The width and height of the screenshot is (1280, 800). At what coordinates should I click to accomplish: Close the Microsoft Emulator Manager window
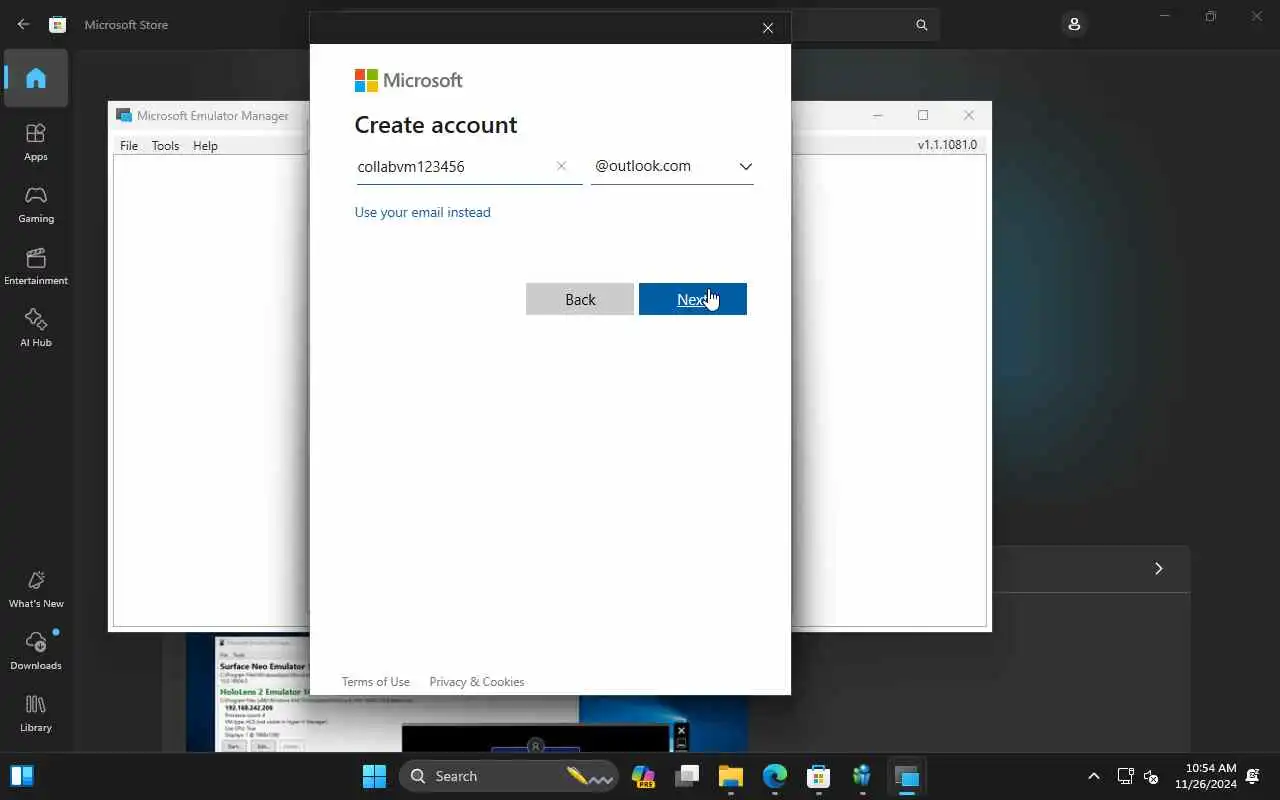point(968,115)
